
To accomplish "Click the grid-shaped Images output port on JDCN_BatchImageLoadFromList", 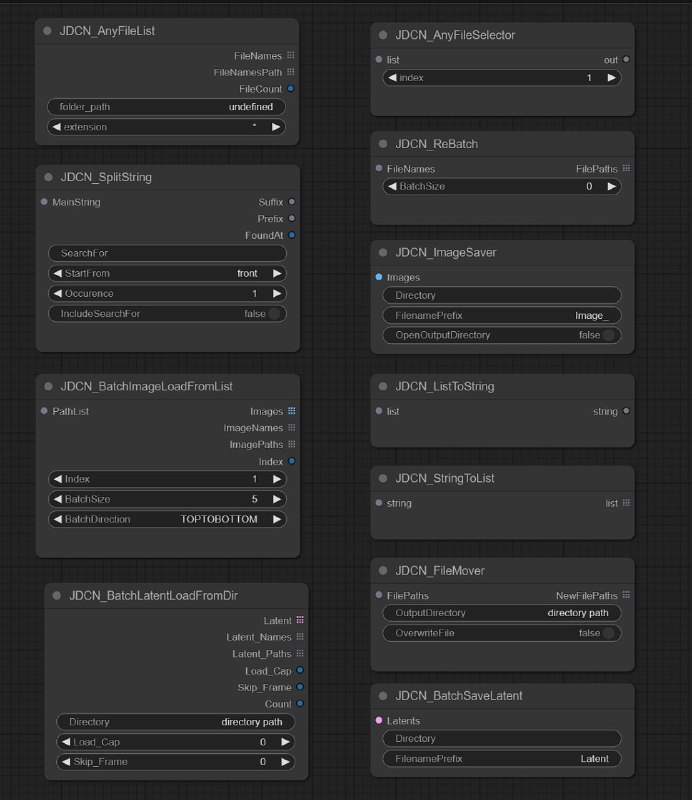I will coord(291,411).
